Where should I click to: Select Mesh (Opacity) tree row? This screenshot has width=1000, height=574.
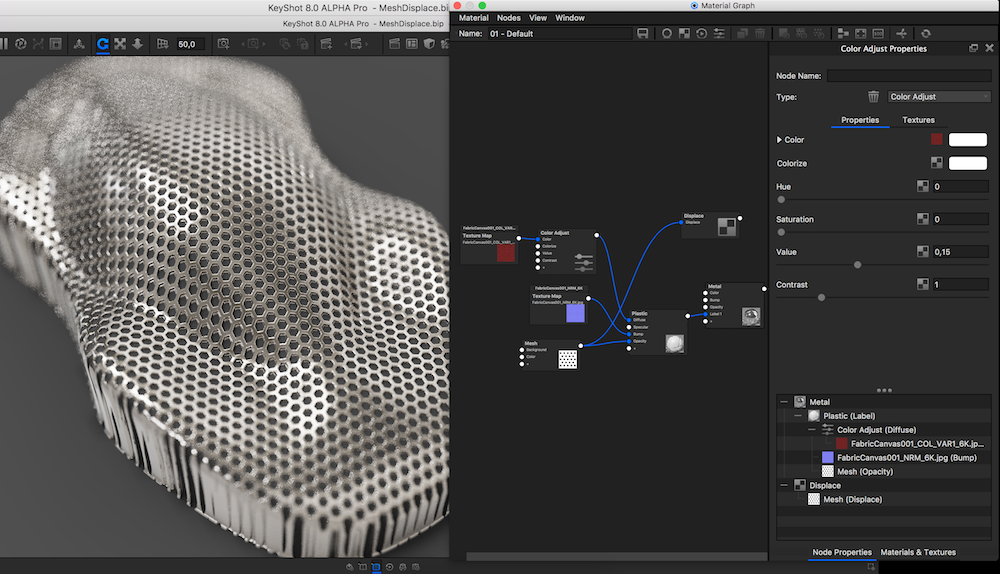[884, 472]
